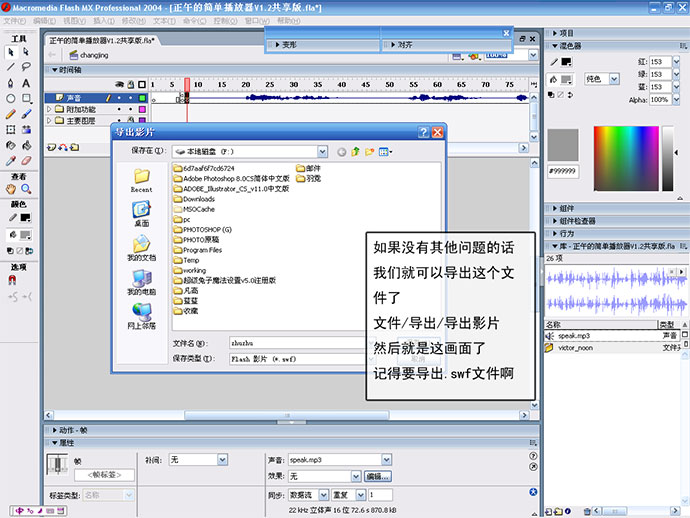Open the 修改 Modify menu

coord(133,21)
